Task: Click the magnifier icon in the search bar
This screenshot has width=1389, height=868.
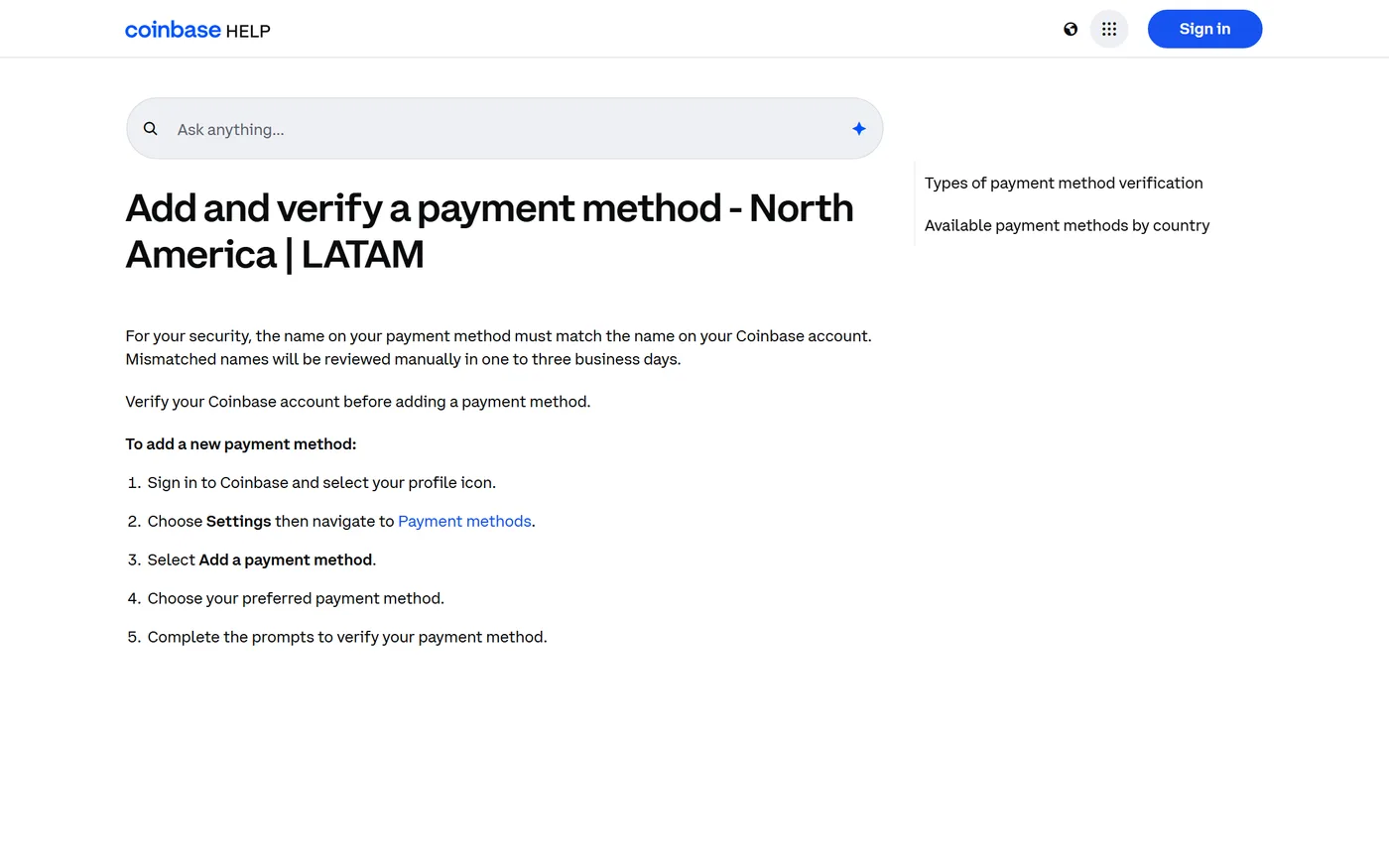Action: pyautogui.click(x=151, y=129)
